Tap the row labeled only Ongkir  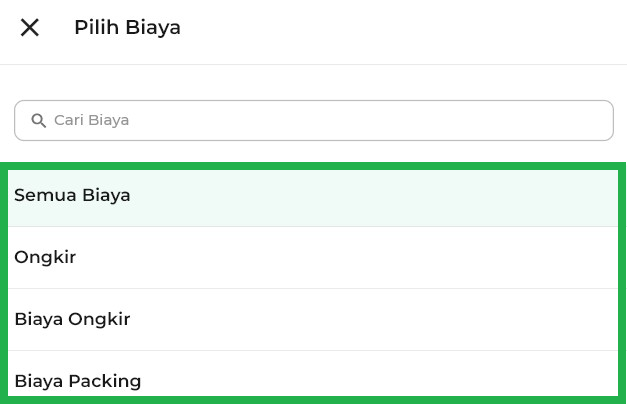click(313, 258)
